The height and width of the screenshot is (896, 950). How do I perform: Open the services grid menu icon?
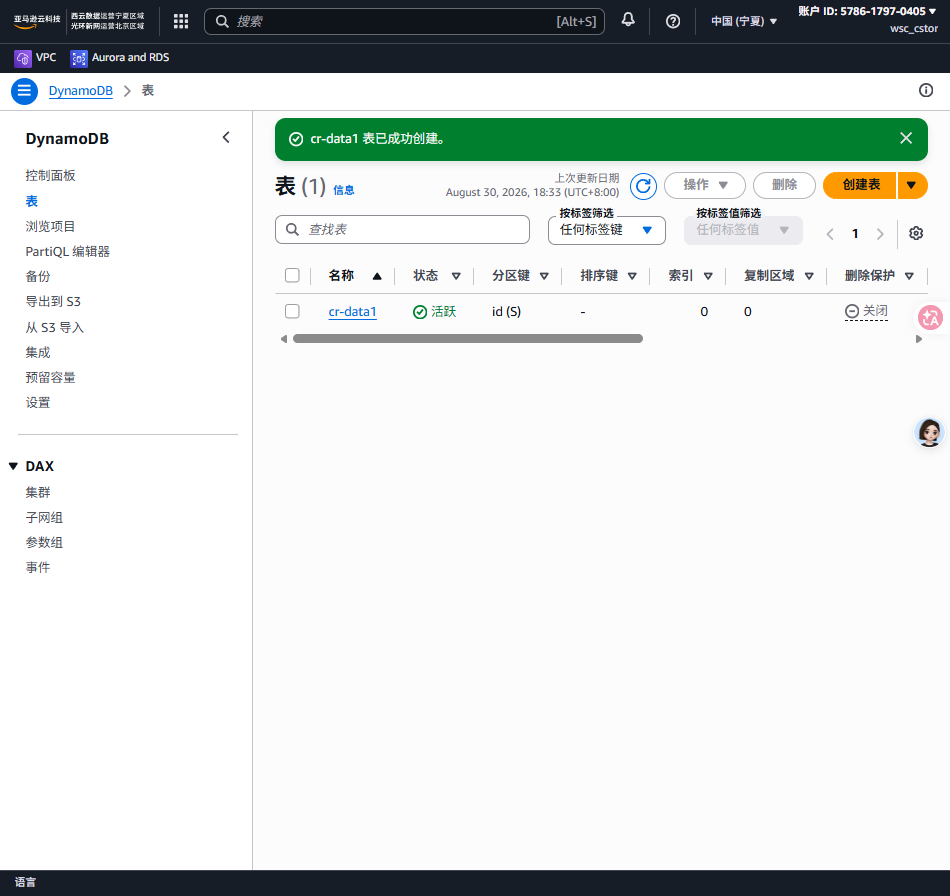tap(181, 21)
